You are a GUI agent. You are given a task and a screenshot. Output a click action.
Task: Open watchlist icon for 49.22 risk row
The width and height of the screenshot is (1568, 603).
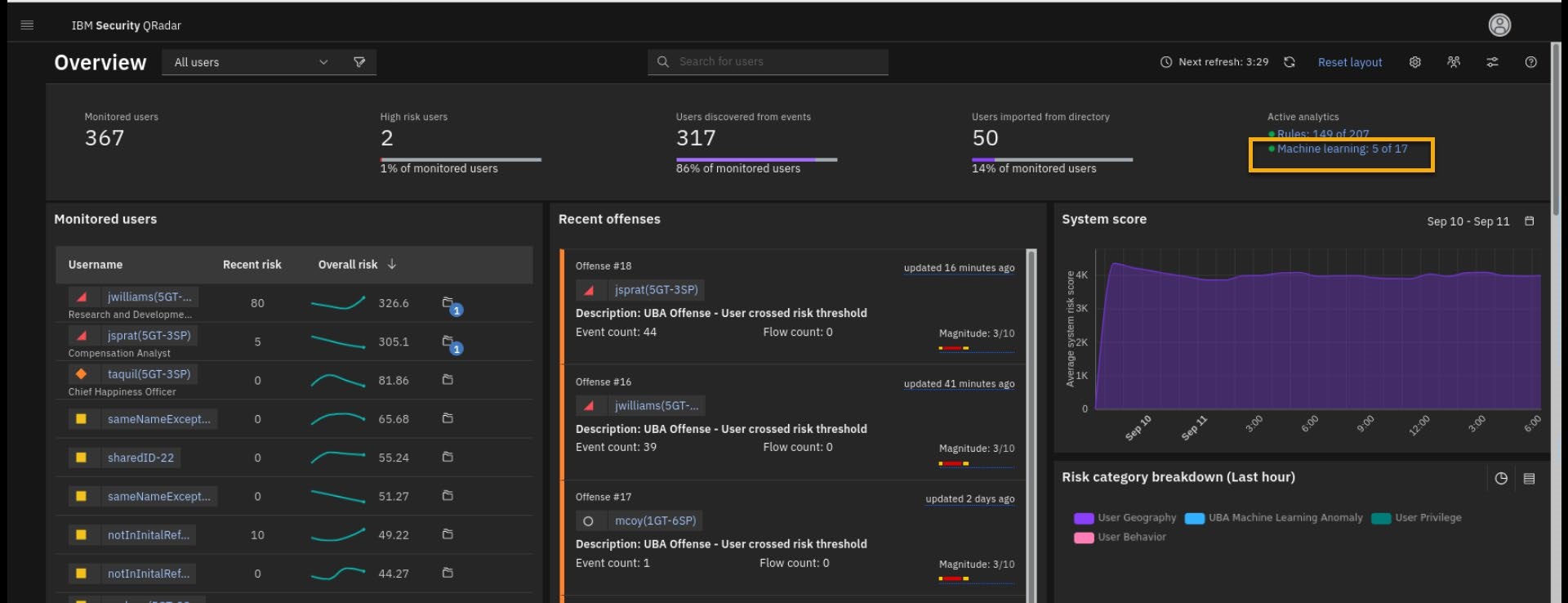[x=448, y=534]
